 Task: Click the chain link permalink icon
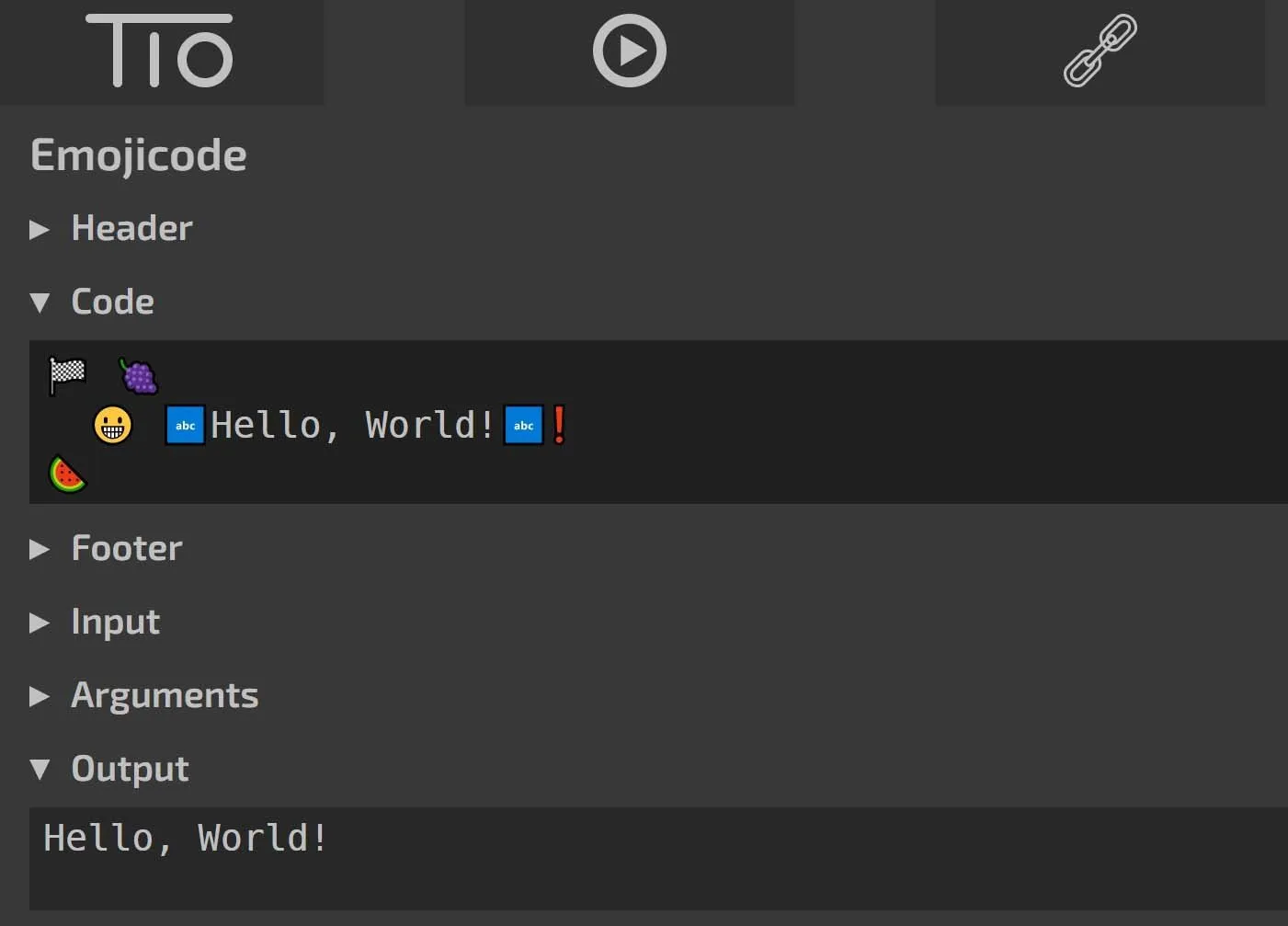pos(1100,51)
